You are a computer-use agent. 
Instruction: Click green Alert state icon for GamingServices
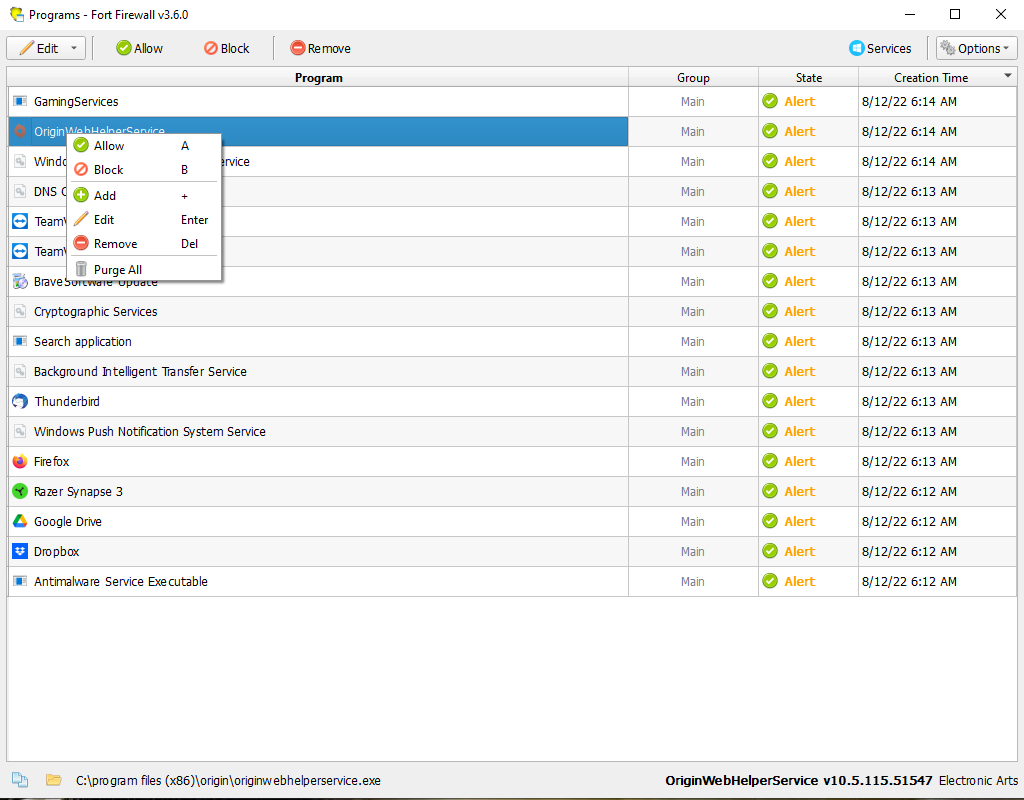770,101
